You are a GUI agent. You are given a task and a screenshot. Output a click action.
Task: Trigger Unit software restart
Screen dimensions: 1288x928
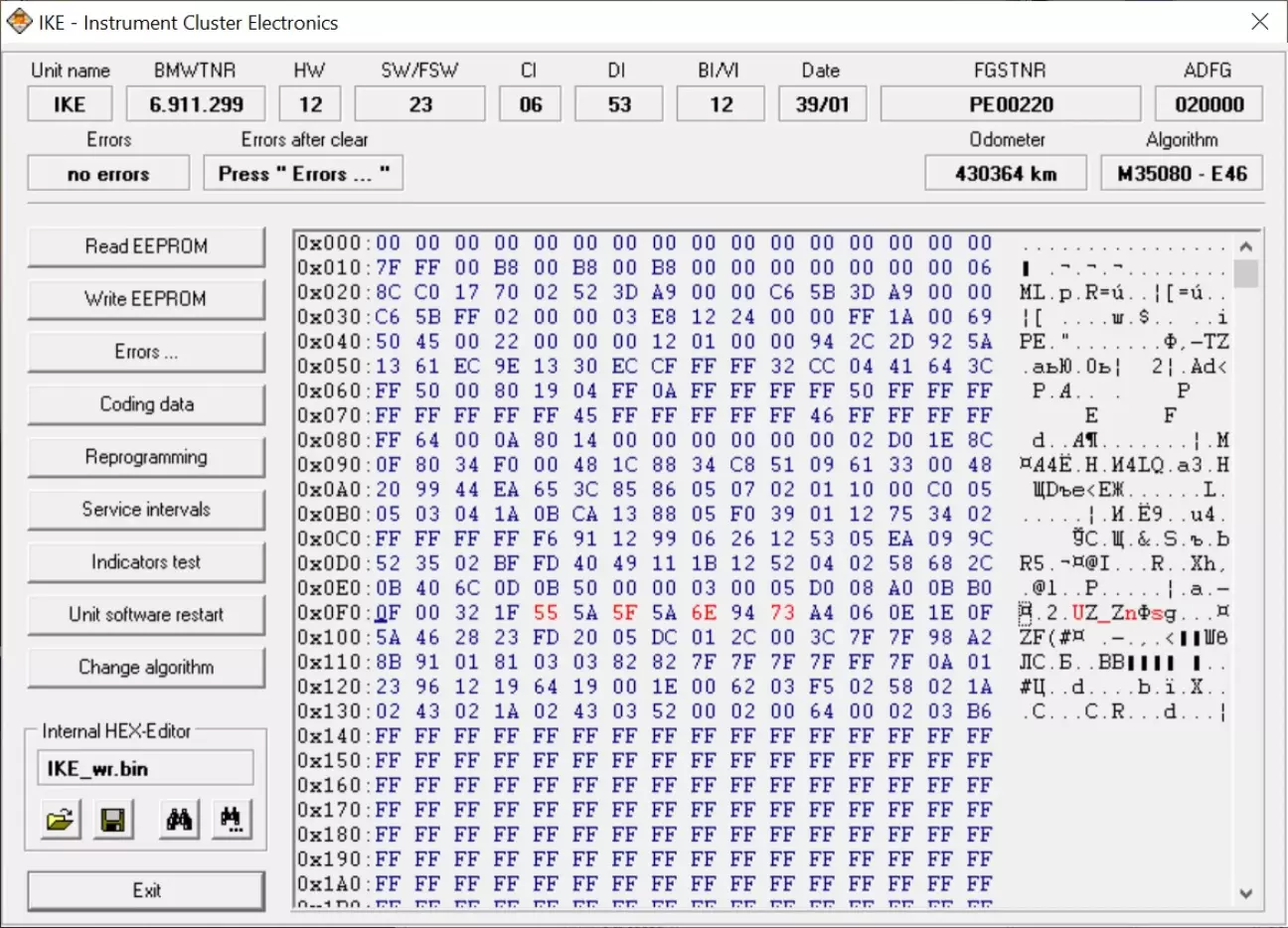click(146, 615)
